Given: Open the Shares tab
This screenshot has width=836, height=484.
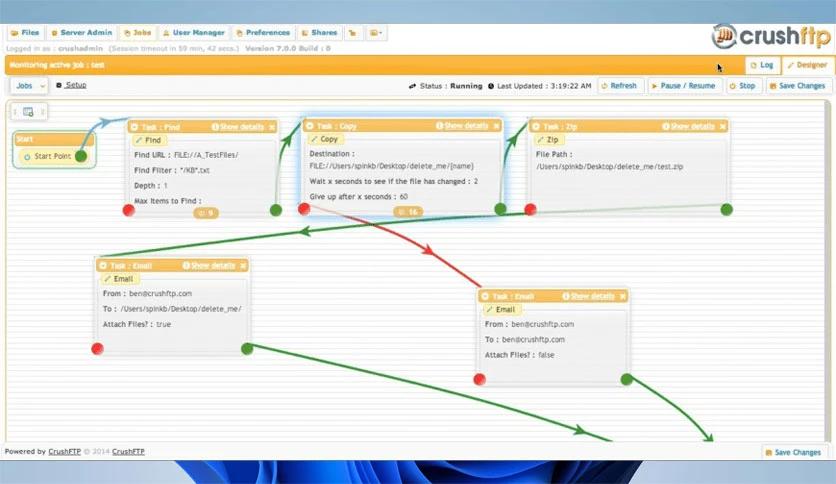Looking at the screenshot, I should click(x=319, y=33).
